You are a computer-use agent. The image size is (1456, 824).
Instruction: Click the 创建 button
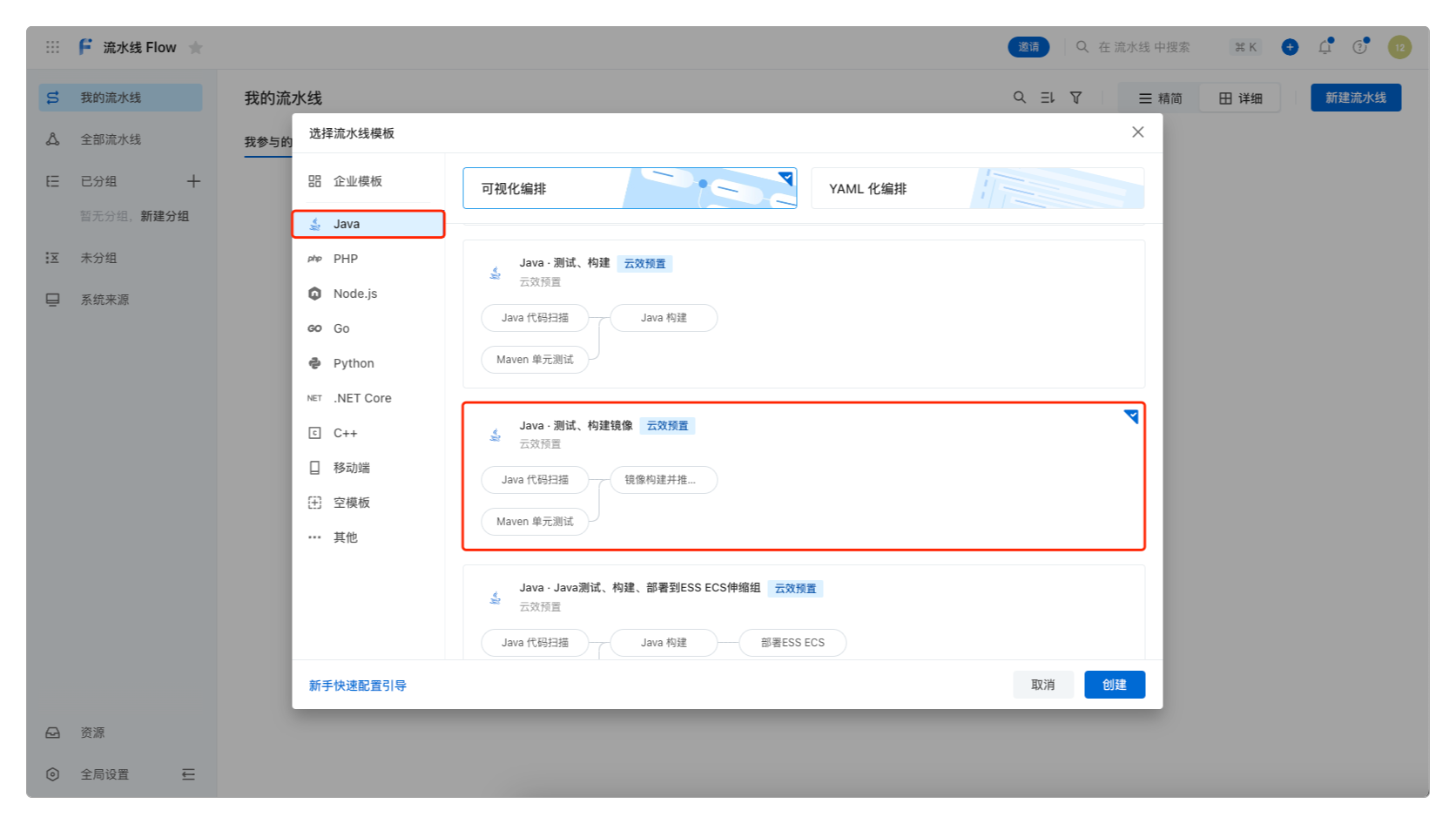(x=1115, y=685)
